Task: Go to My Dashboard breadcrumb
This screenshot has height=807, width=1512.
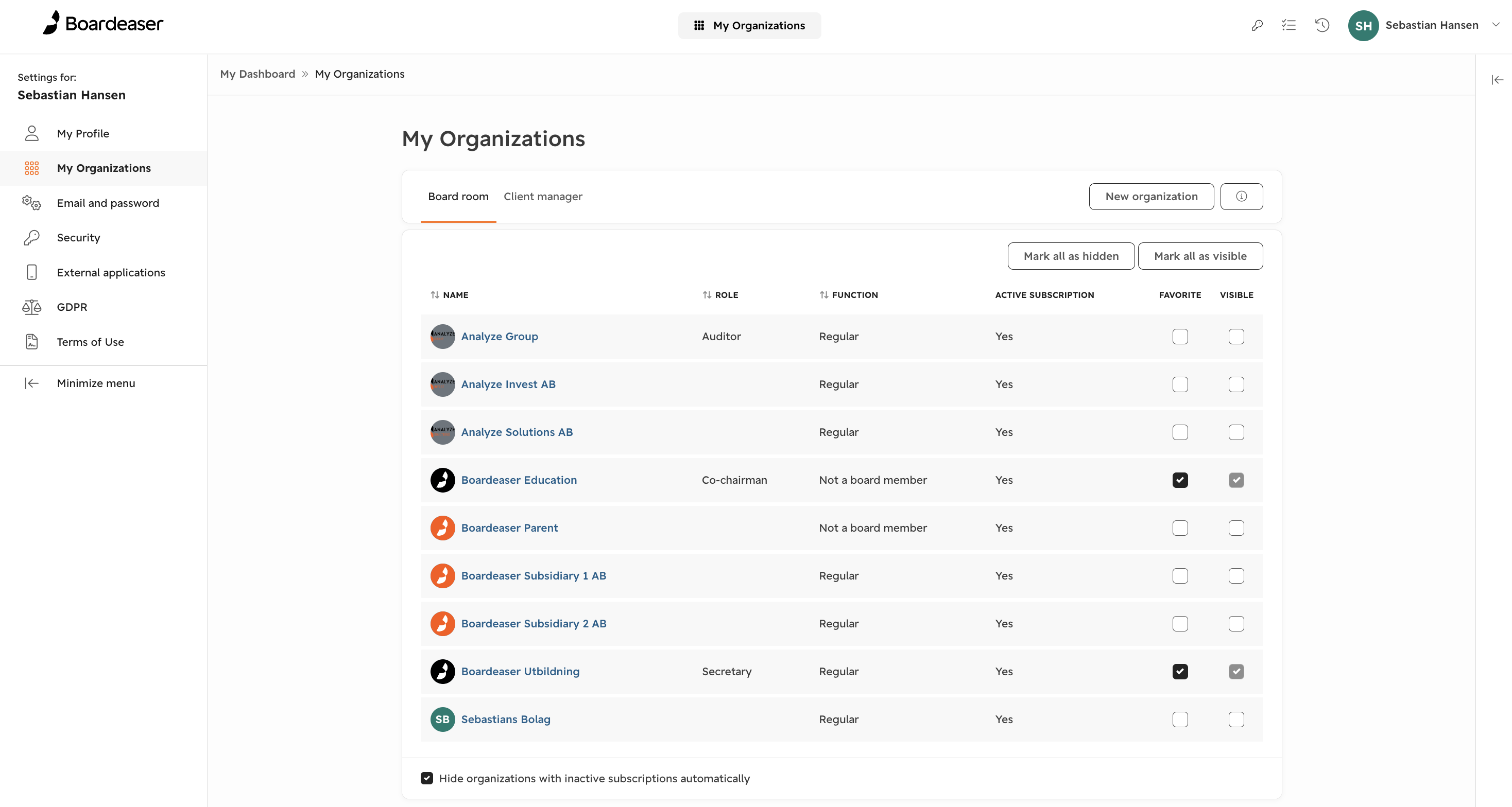Action: 257,74
